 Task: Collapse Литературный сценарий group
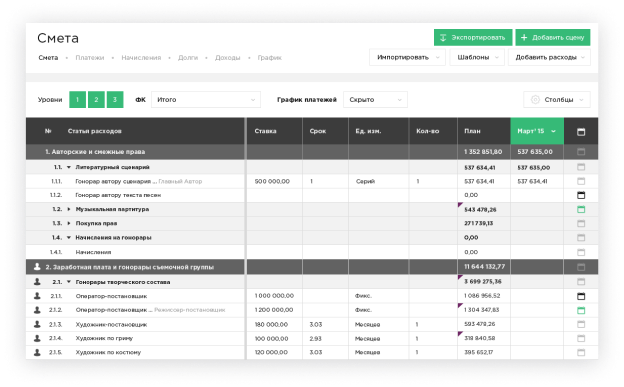point(69,167)
